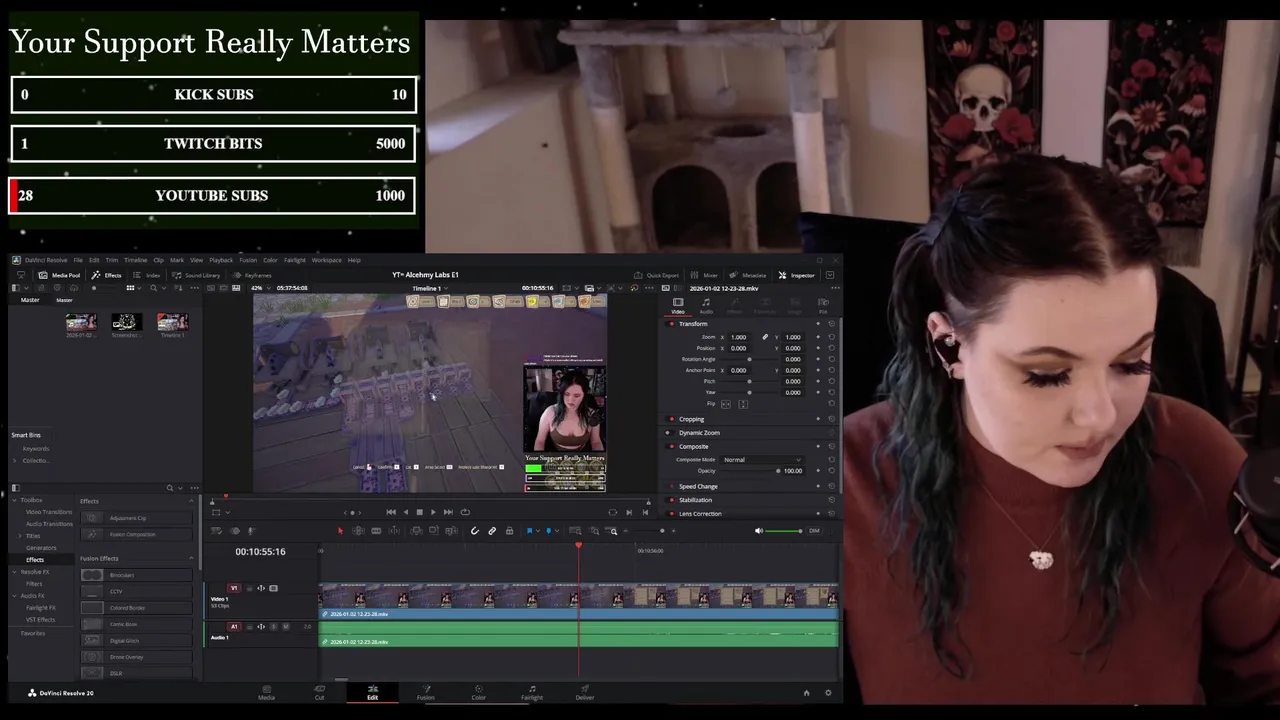
Task: Toggle loop playback icon
Action: coord(465,512)
